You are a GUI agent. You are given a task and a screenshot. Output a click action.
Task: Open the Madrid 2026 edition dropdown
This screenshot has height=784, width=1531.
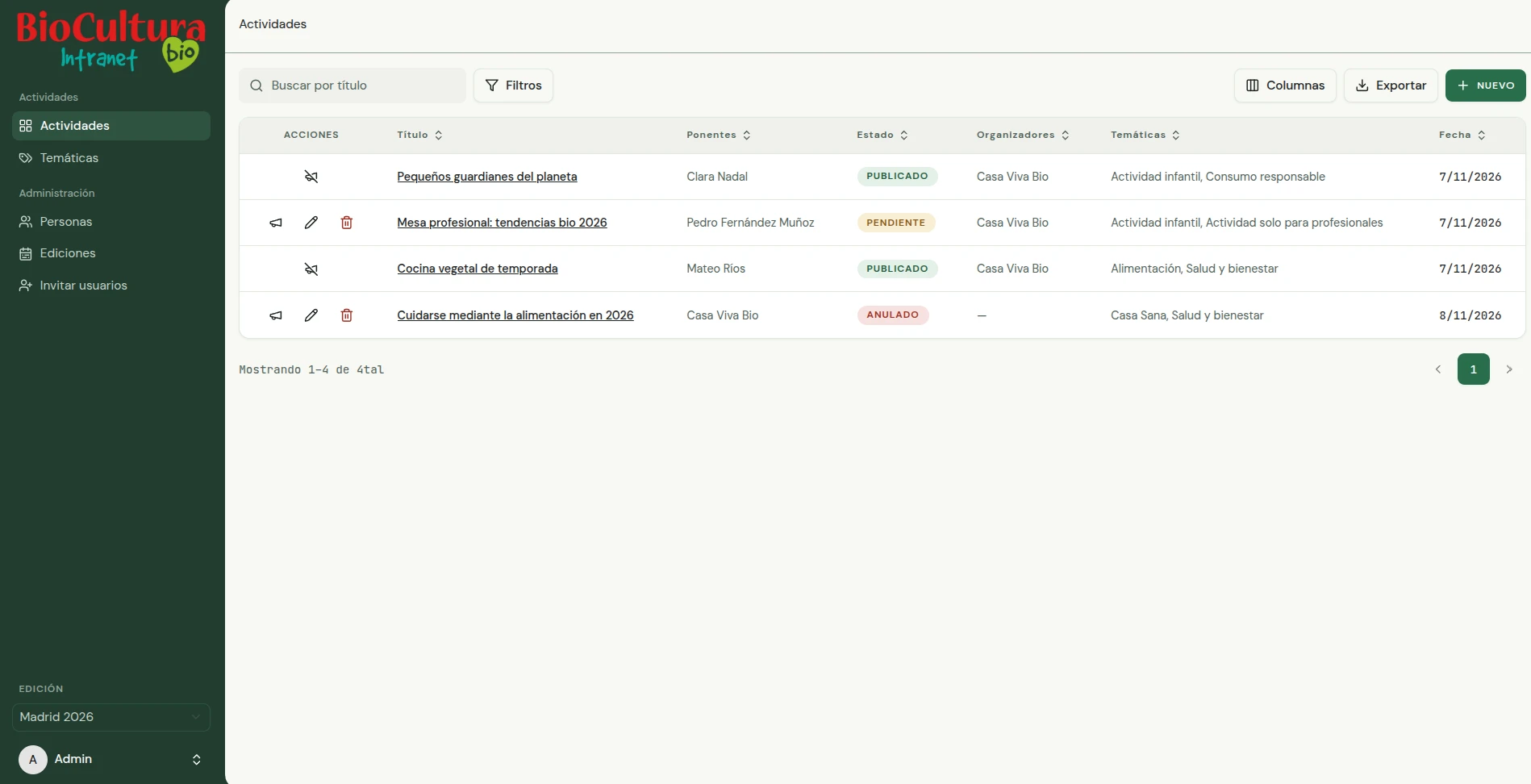(x=111, y=717)
